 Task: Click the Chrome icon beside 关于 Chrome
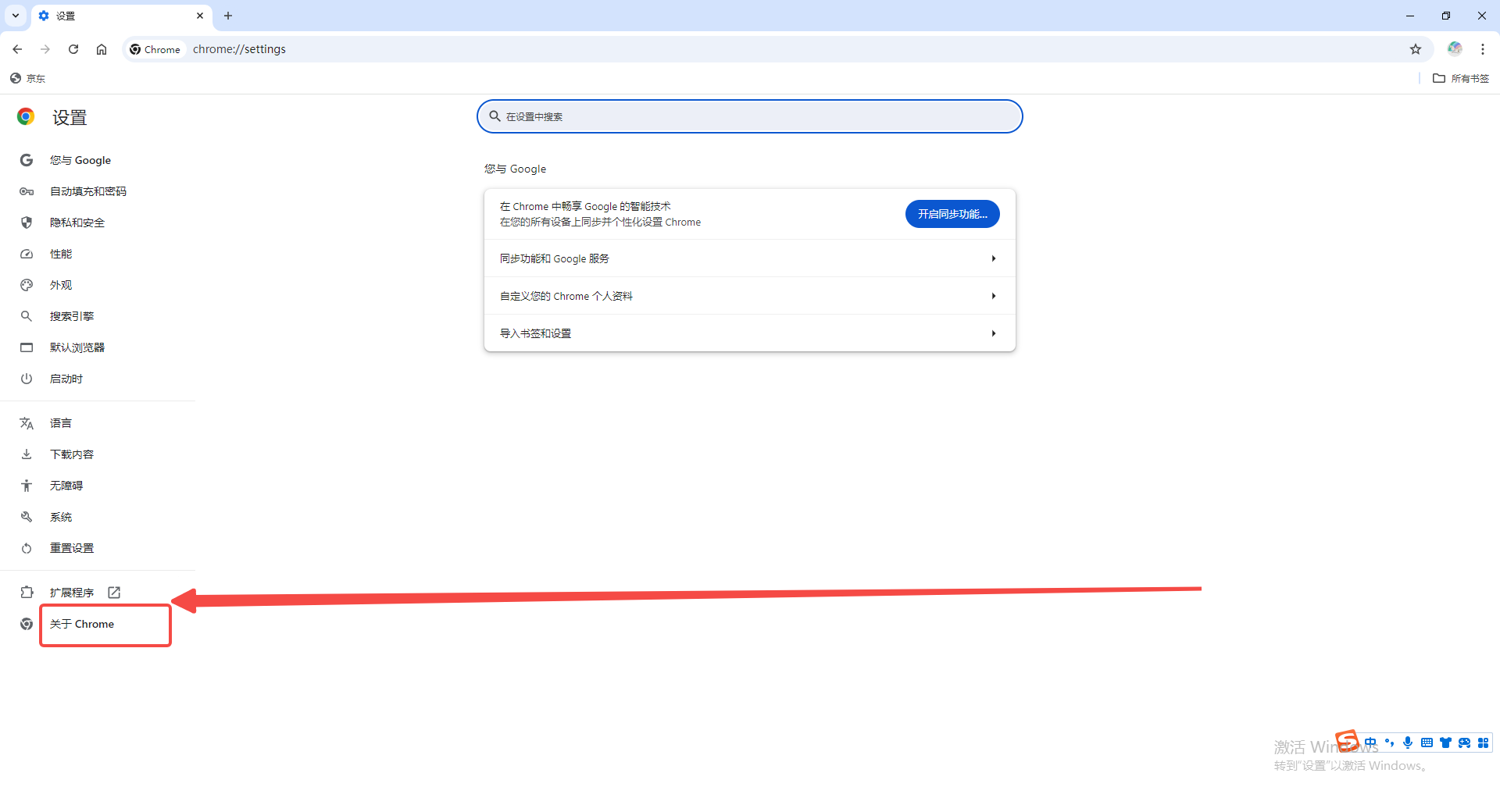pos(27,624)
